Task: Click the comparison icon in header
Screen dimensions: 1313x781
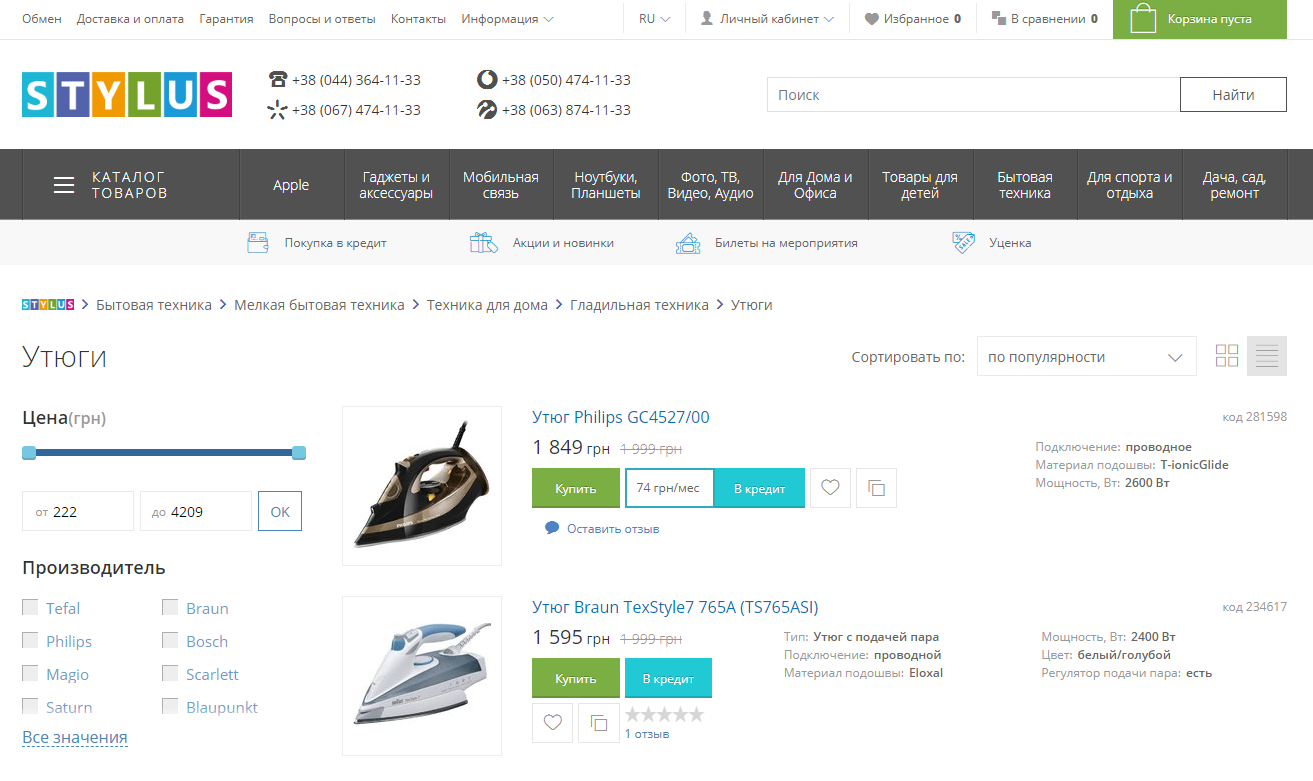Action: [998, 18]
